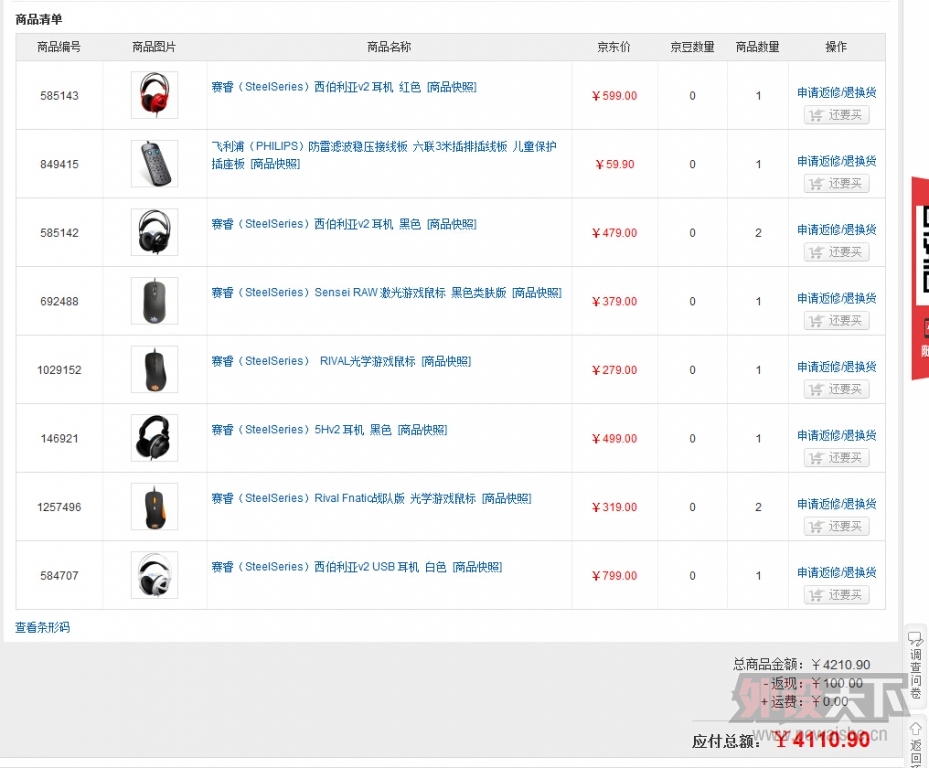Open the 5Hv2 耳机 黑色 product link

point(302,430)
